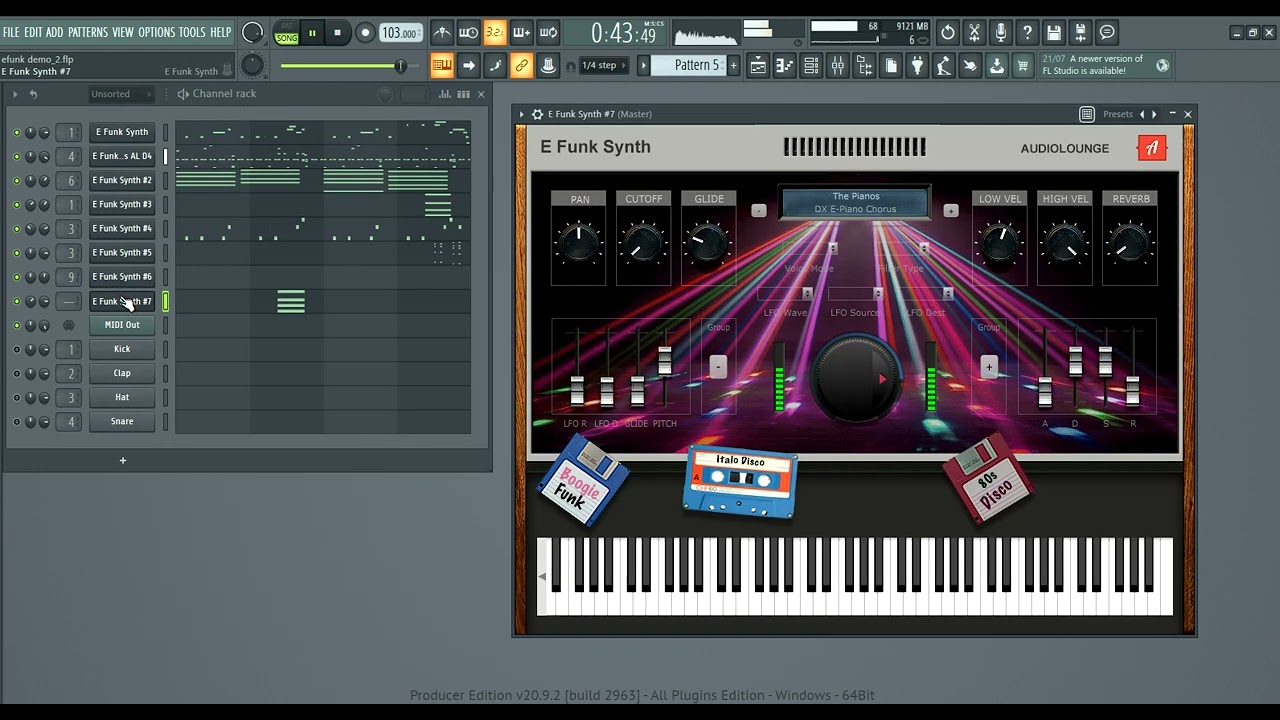Screen dimensions: 1280x720
Task: Click plus button beside preset display
Action: 951,210
